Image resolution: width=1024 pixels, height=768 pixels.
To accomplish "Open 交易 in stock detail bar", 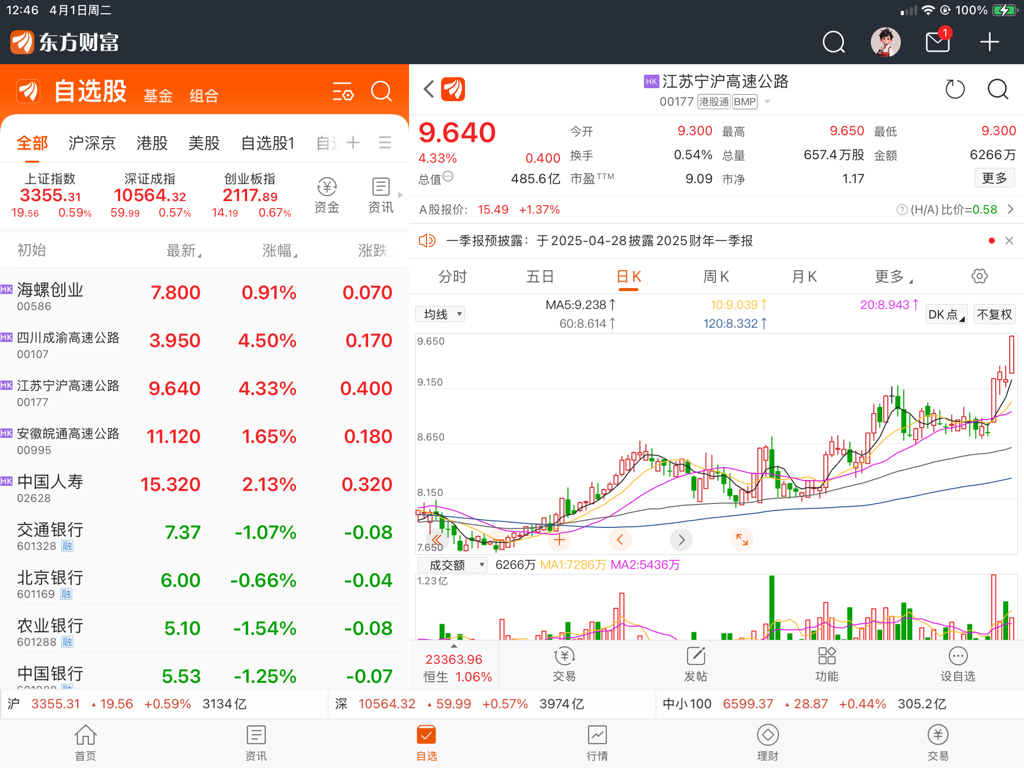I will 564,664.
